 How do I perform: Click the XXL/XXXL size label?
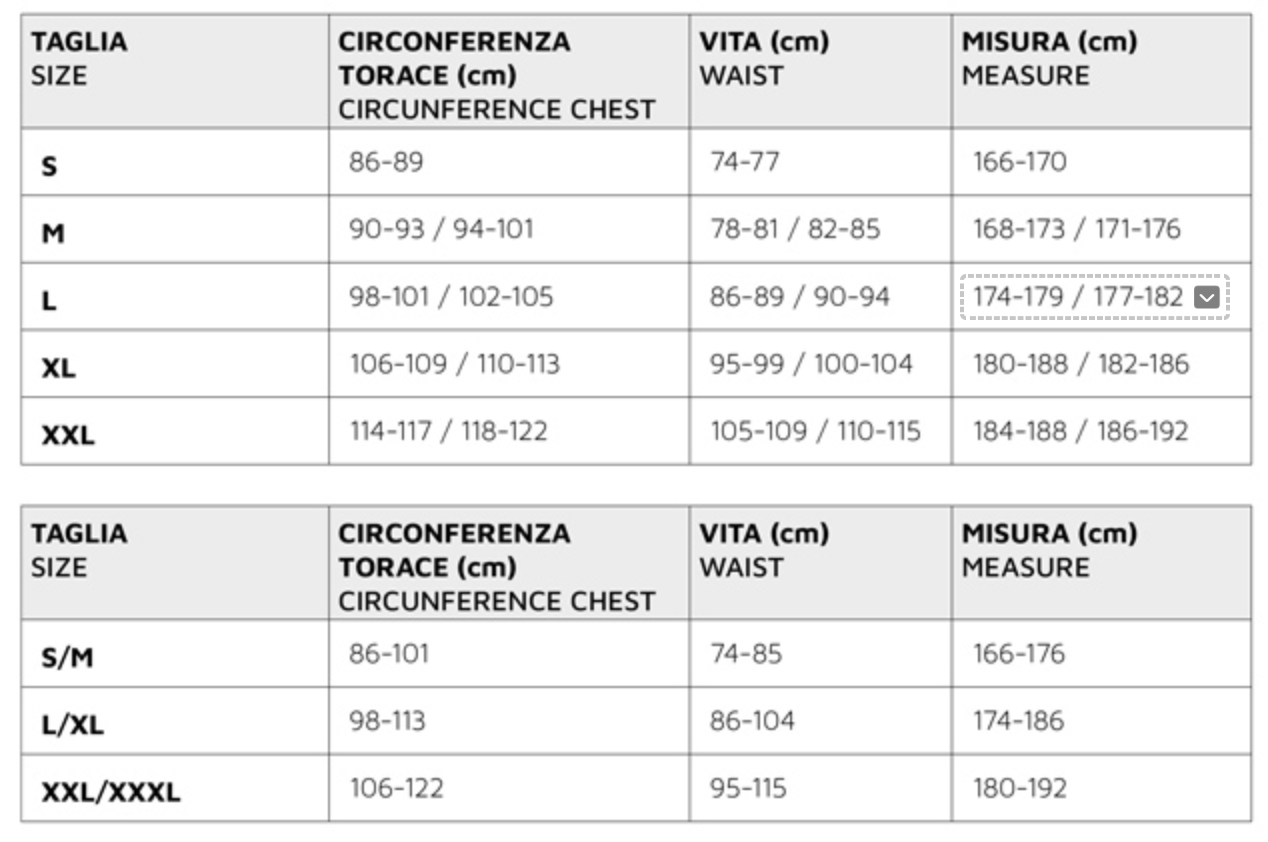coord(111,792)
